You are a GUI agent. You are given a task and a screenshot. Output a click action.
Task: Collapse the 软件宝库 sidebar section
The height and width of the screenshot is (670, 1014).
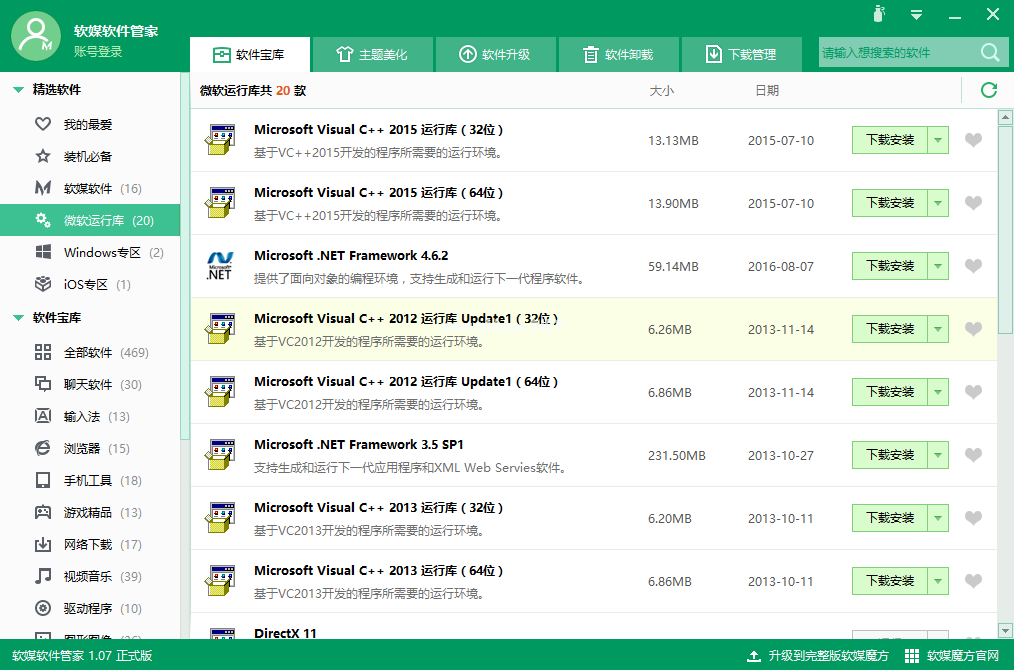click(18, 318)
